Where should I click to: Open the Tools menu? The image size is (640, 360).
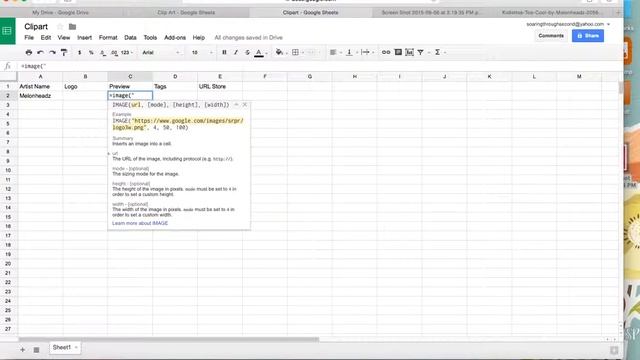(x=150, y=38)
